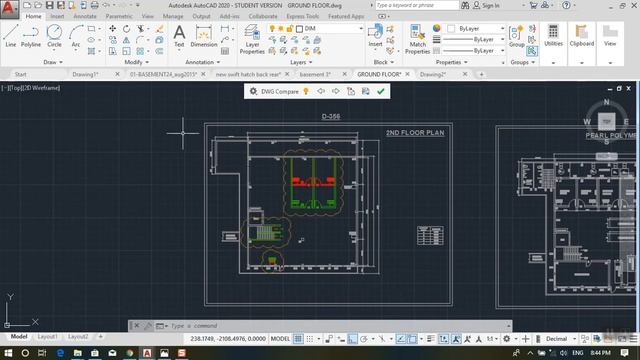The width and height of the screenshot is (640, 360).
Task: Add a new drawing tab with plus
Action: click(481, 74)
